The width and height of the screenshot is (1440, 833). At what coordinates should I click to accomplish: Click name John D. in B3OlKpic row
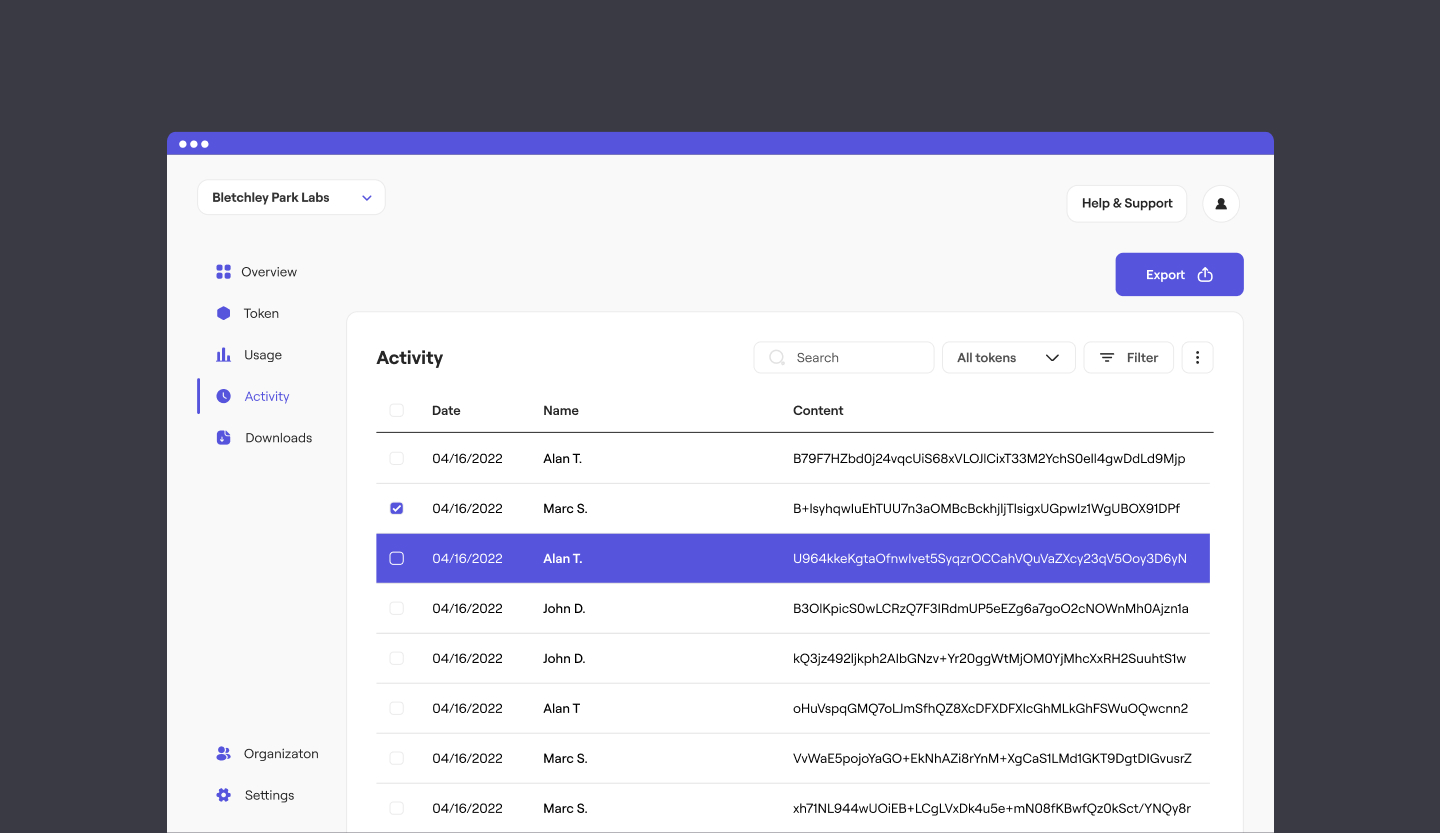tap(564, 608)
